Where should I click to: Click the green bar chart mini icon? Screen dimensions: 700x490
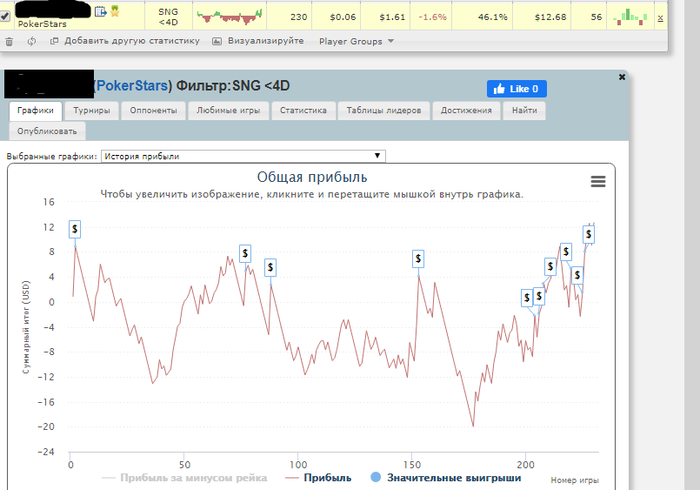coord(630,17)
